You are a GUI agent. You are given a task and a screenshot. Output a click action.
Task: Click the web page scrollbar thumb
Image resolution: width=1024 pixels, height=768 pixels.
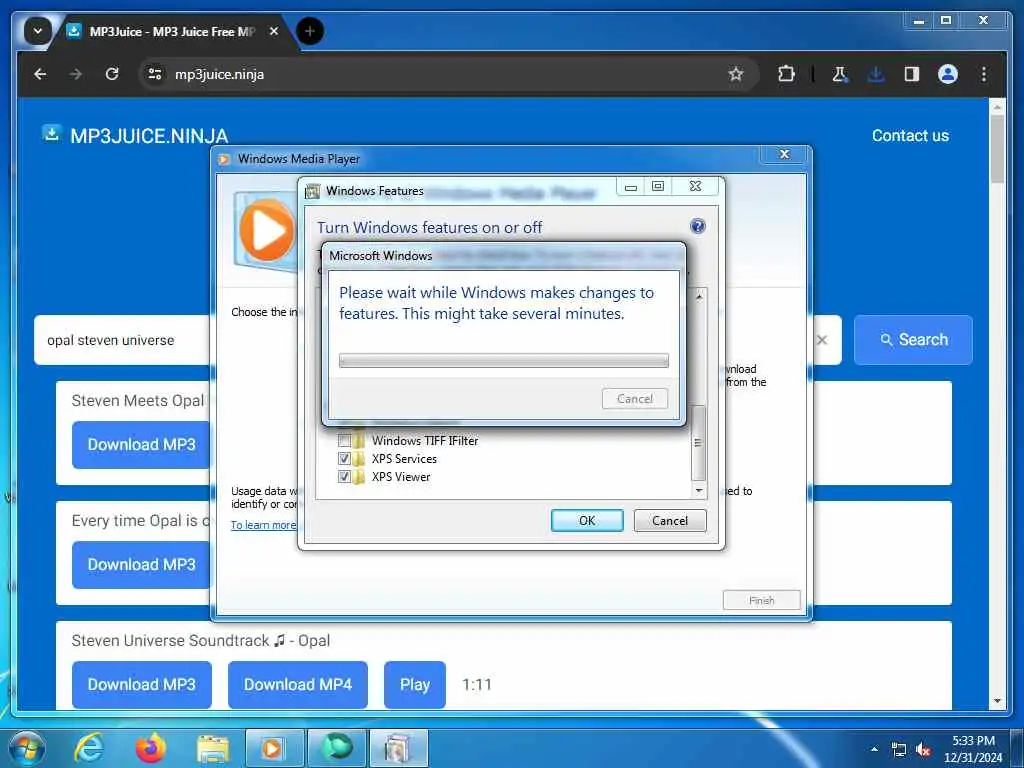pos(997,149)
